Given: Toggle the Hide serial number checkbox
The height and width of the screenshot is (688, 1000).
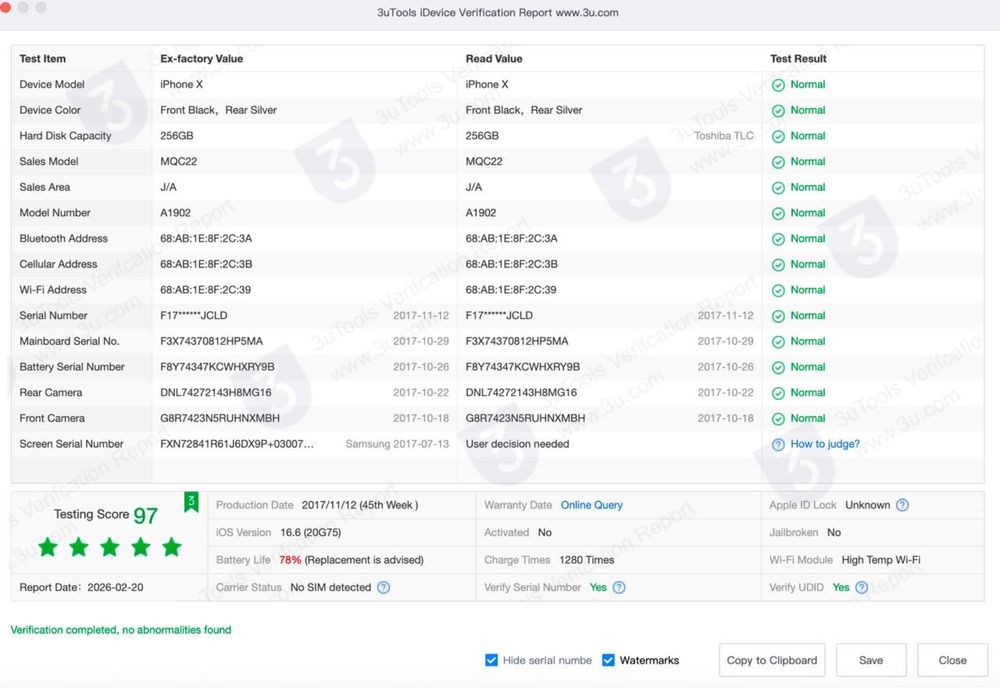Looking at the screenshot, I should (491, 660).
